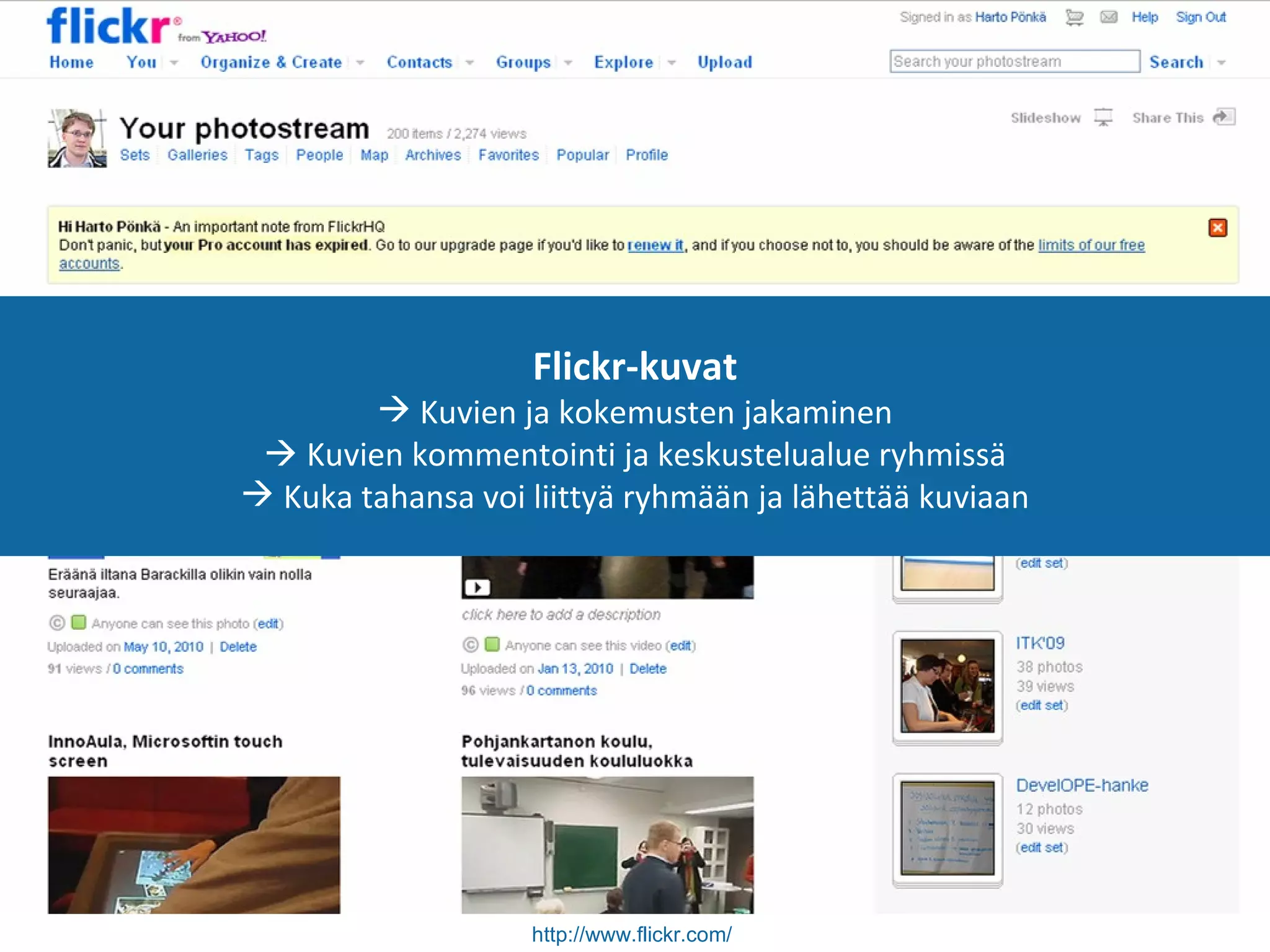
Task: Open the Pohjankartanon koulu classroom photo
Action: [607, 845]
